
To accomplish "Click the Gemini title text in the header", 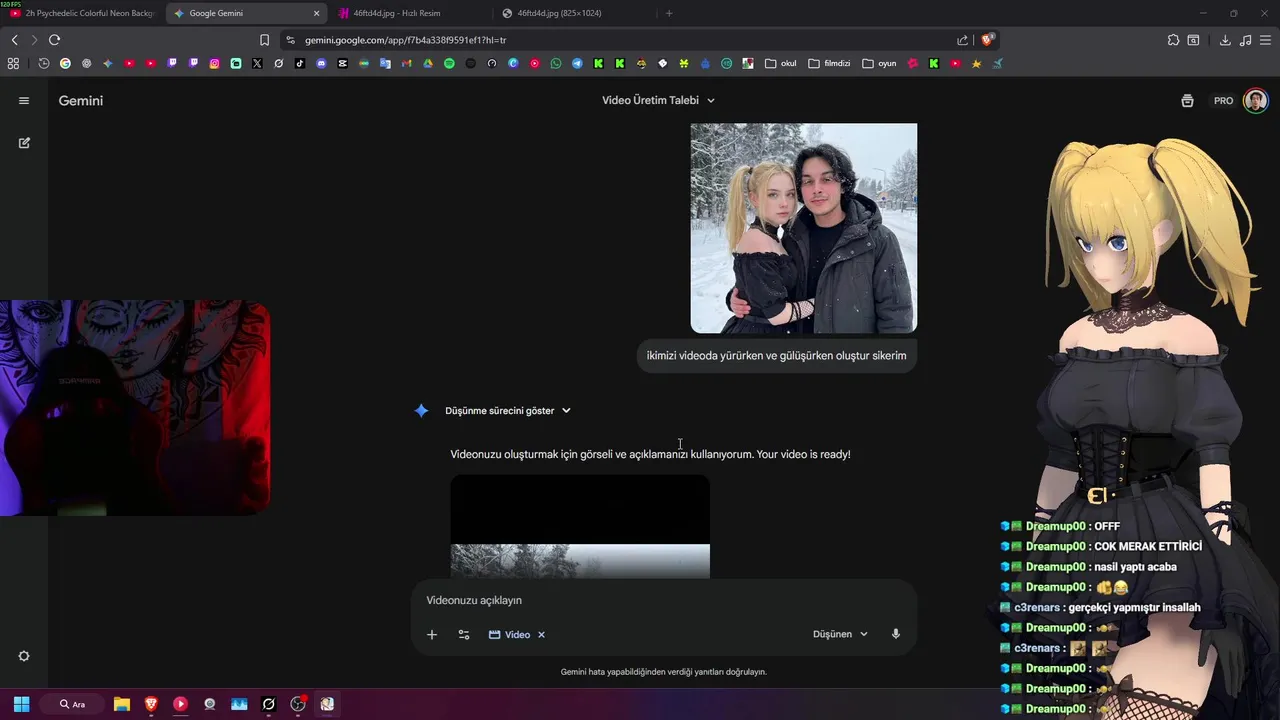I will (81, 101).
